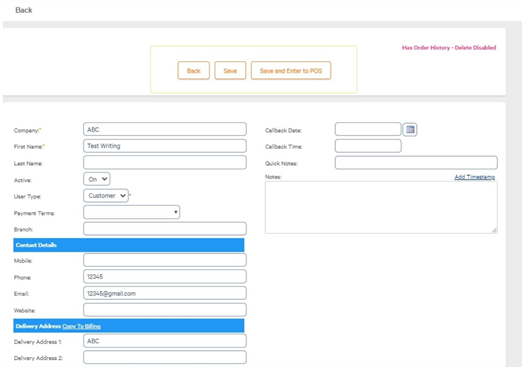
Task: Click Copy To Billing link
Action: click(81, 326)
